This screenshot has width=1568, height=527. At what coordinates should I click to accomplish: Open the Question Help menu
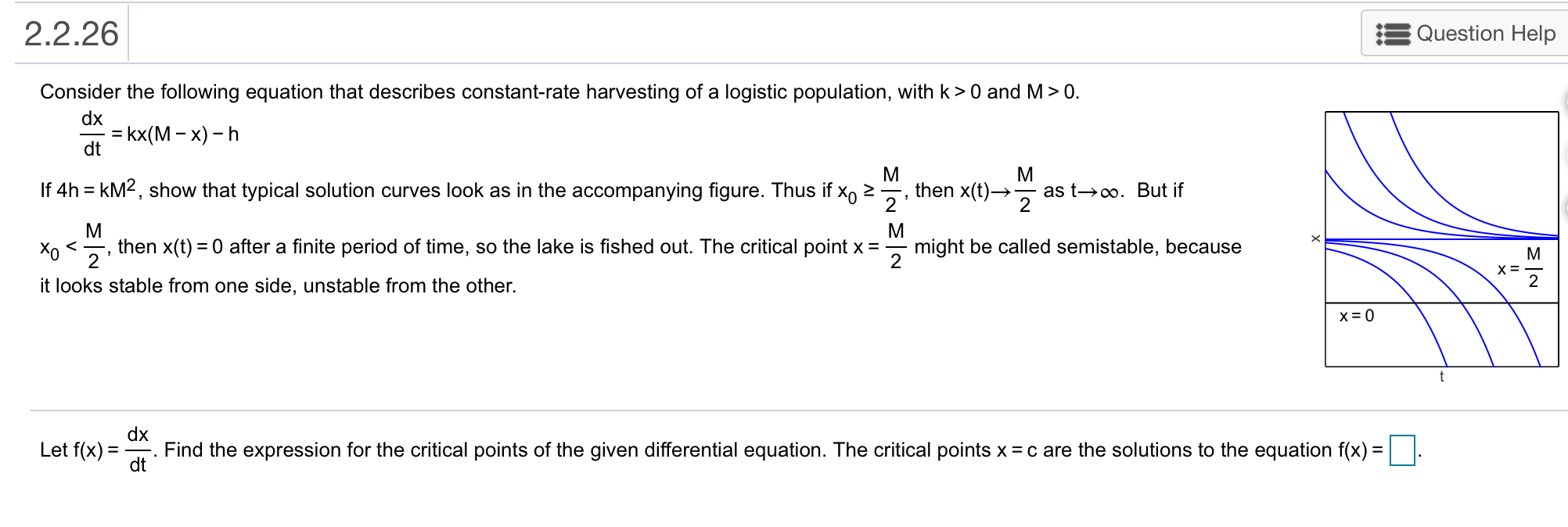click(1465, 33)
